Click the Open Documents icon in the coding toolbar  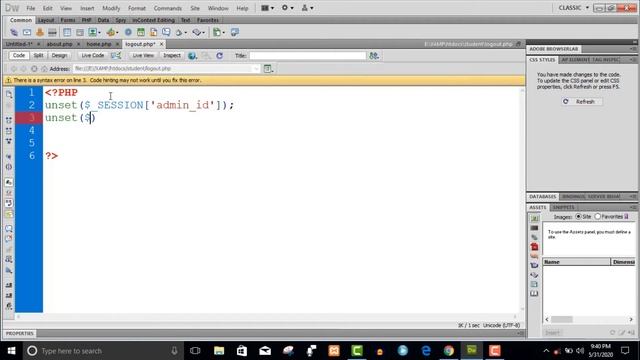pos(9,95)
